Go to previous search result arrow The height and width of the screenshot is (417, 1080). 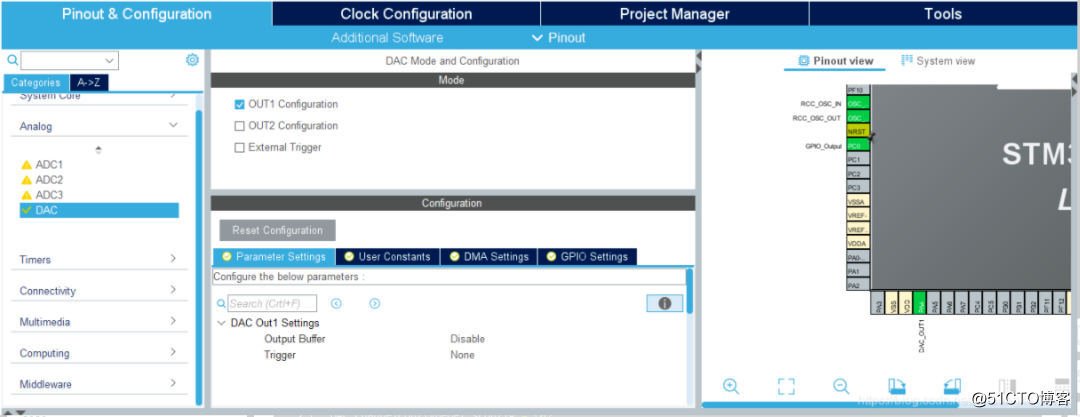point(336,303)
